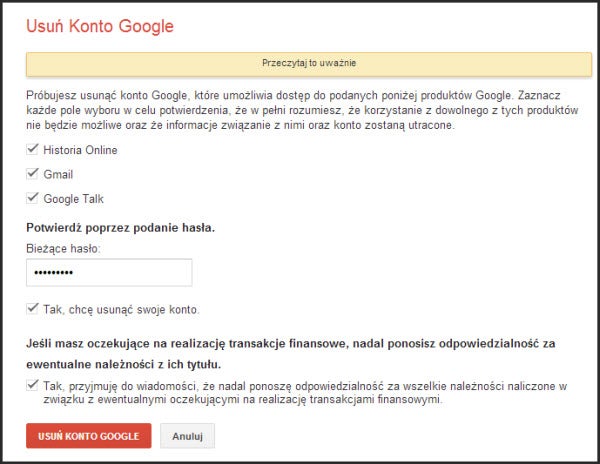Screen dimensions: 600x464
Task: Toggle the 'Tak, przyjmuję do wiadomości' checkbox
Action: [33, 385]
